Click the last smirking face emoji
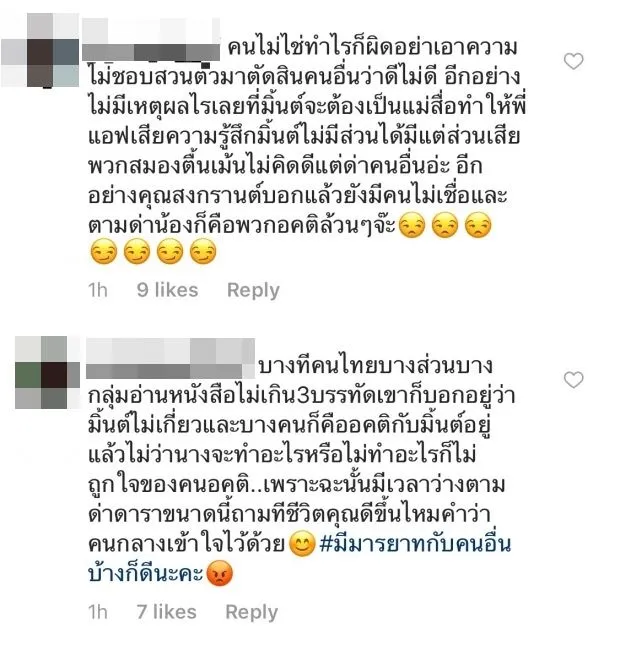This screenshot has width=620, height=645. [203, 252]
